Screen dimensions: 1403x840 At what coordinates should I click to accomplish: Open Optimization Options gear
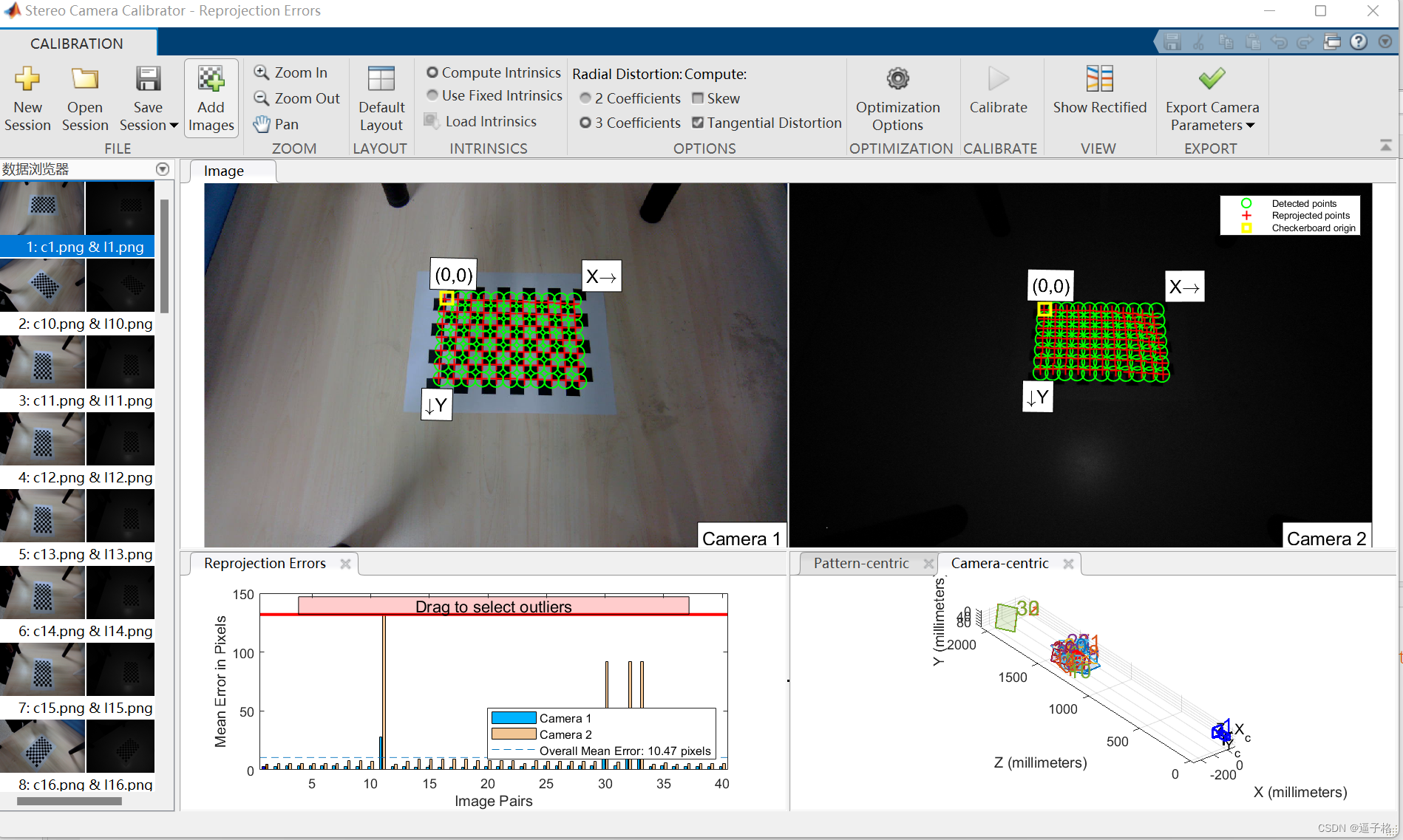pos(897,98)
